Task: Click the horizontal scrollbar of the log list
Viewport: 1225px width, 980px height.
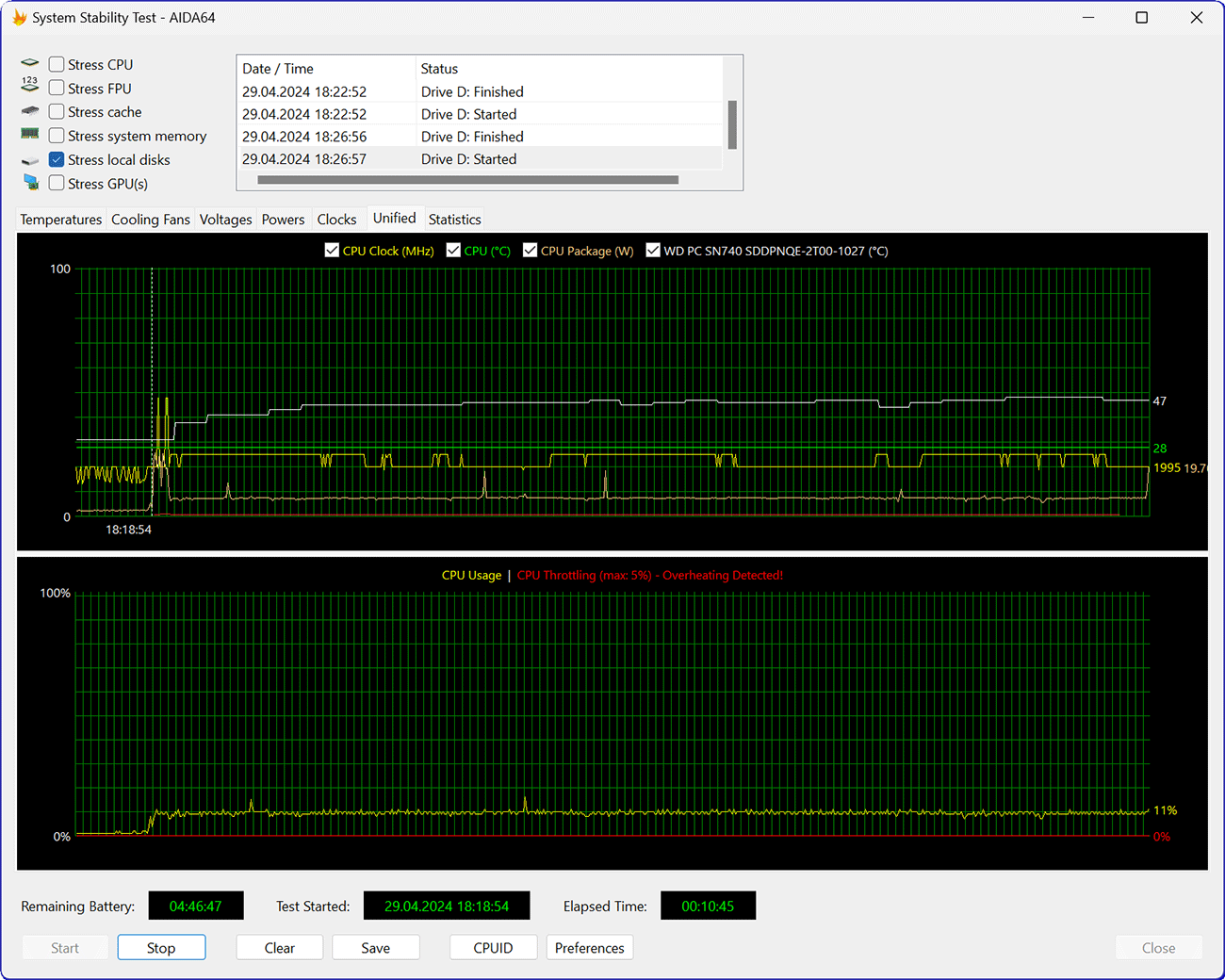Action: click(x=468, y=179)
